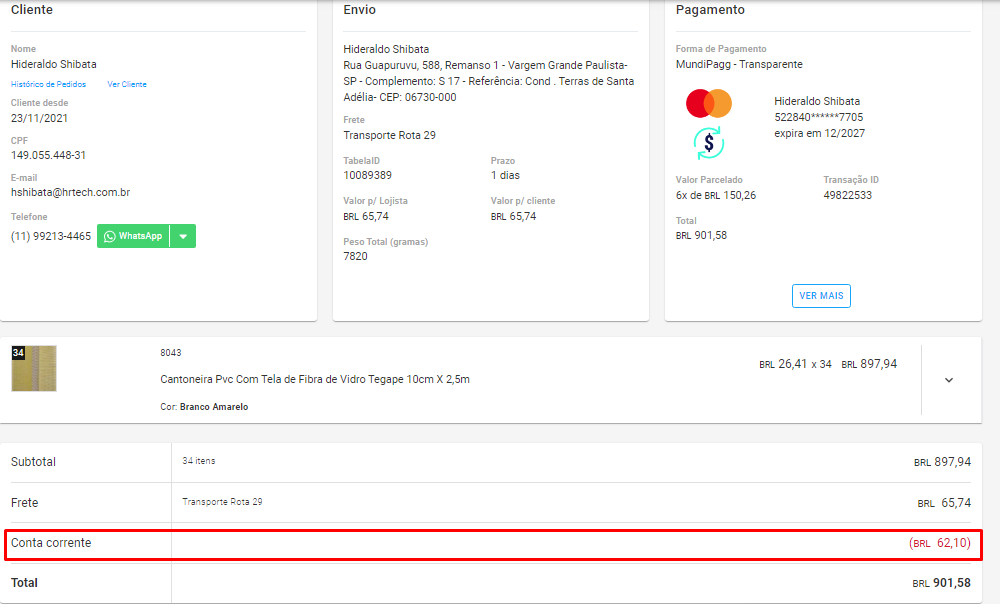Select the CPF value 149.055.448-31
Viewport: 1000px width, 604px height.
[48, 155]
